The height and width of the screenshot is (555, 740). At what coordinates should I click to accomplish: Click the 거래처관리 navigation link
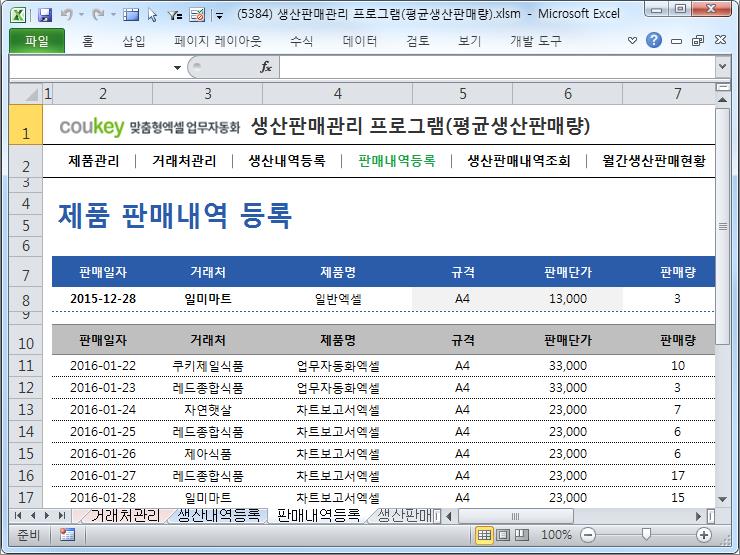click(x=184, y=161)
